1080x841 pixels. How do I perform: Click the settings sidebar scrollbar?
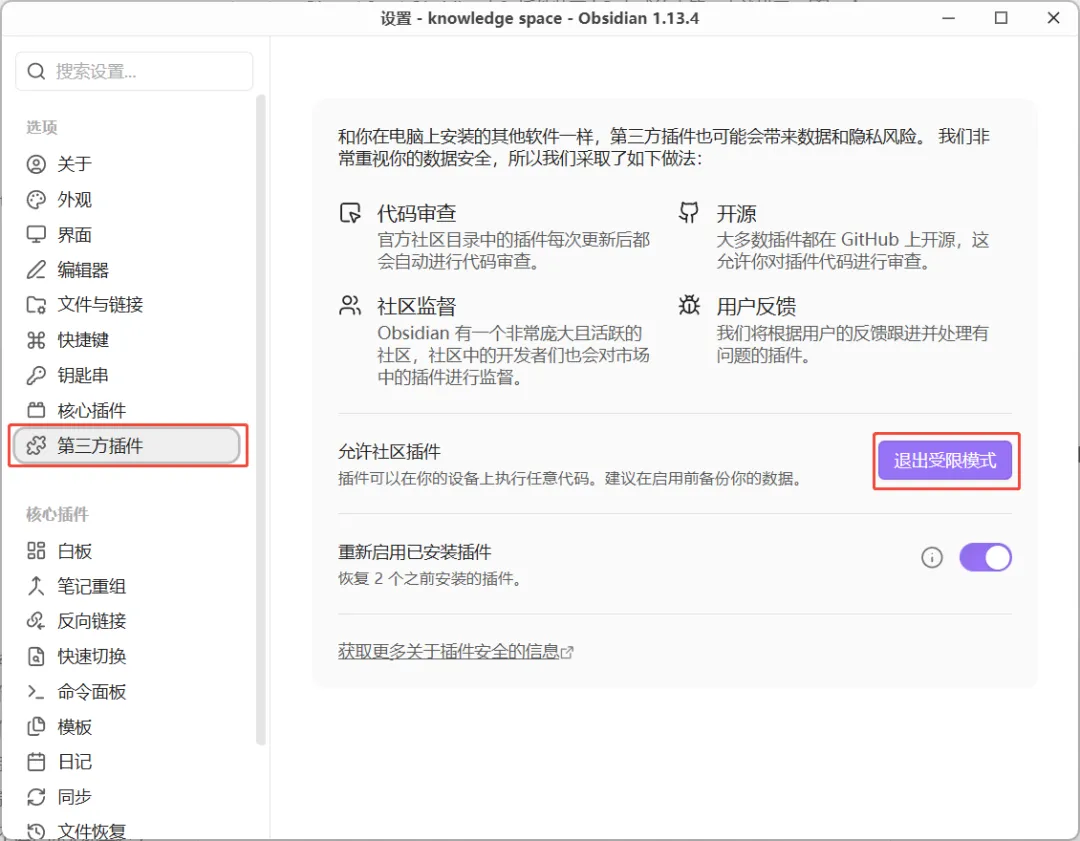point(260,420)
